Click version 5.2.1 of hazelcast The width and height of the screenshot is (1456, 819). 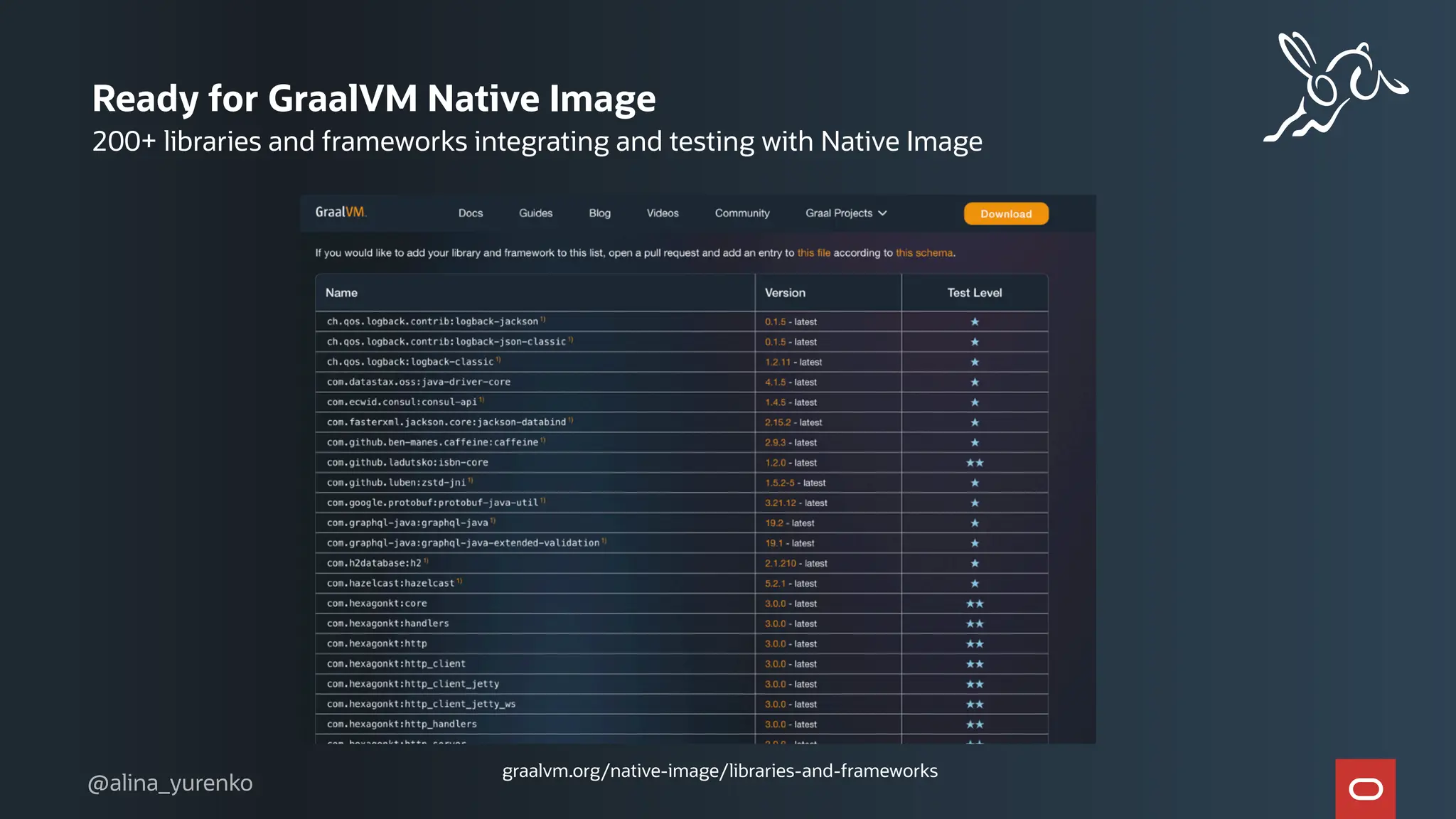click(x=775, y=584)
